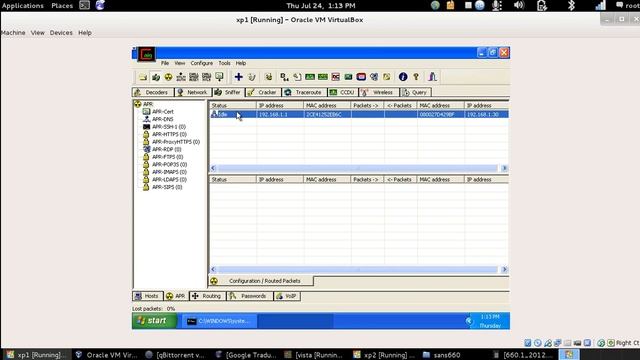Image resolution: width=640 pixels, height=360 pixels.
Task: Click the Idle status cell in top table
Action: click(233, 114)
